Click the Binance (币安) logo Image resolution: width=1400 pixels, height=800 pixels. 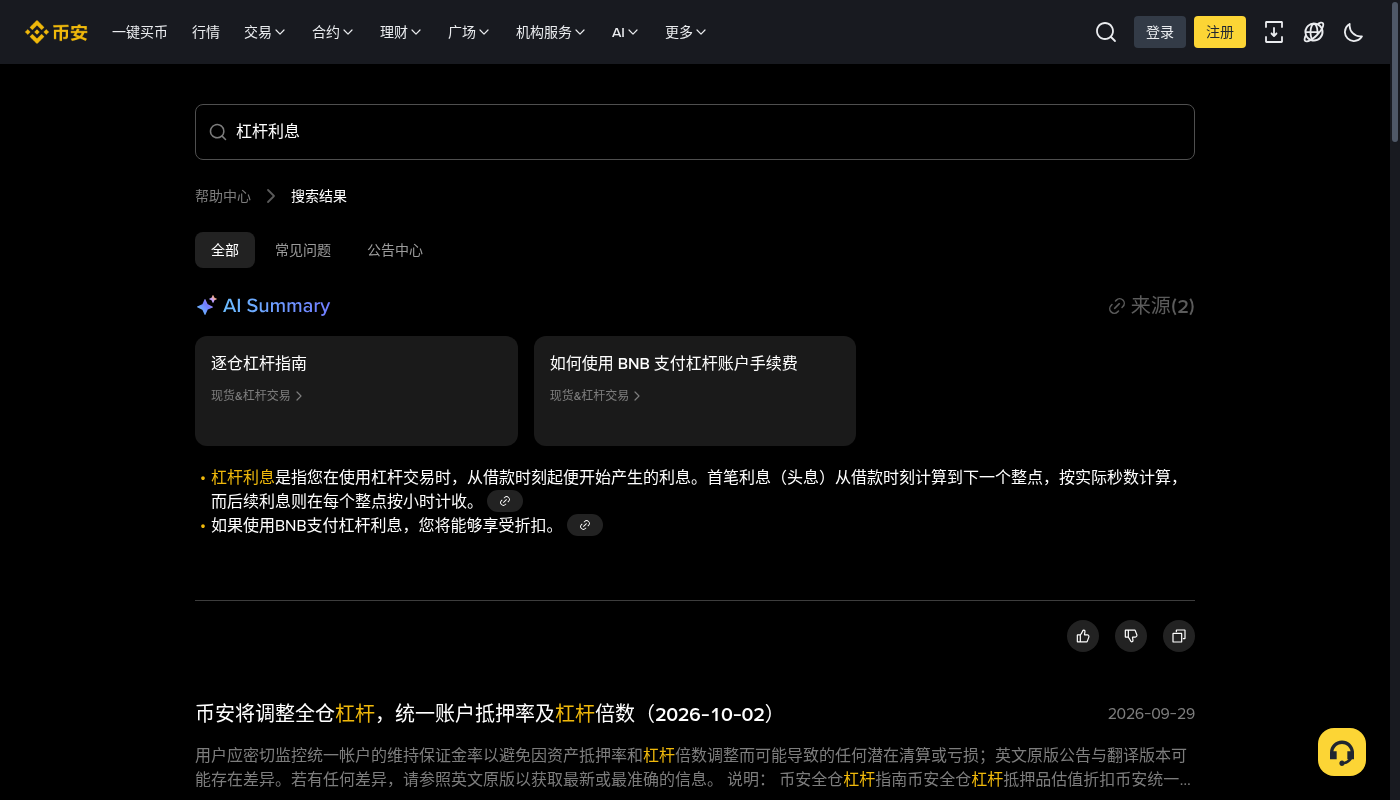coord(56,32)
